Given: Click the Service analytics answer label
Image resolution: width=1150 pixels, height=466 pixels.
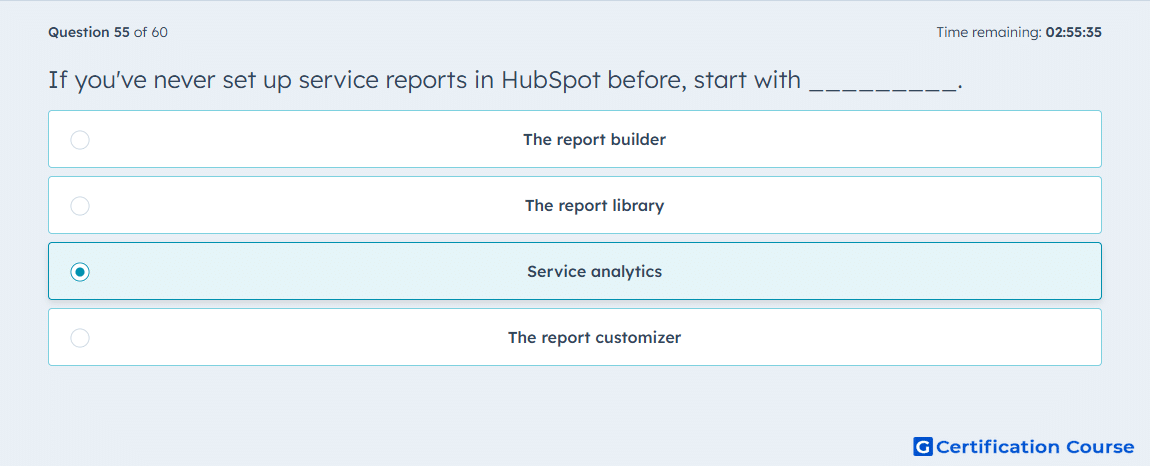Looking at the screenshot, I should pyautogui.click(x=595, y=272).
